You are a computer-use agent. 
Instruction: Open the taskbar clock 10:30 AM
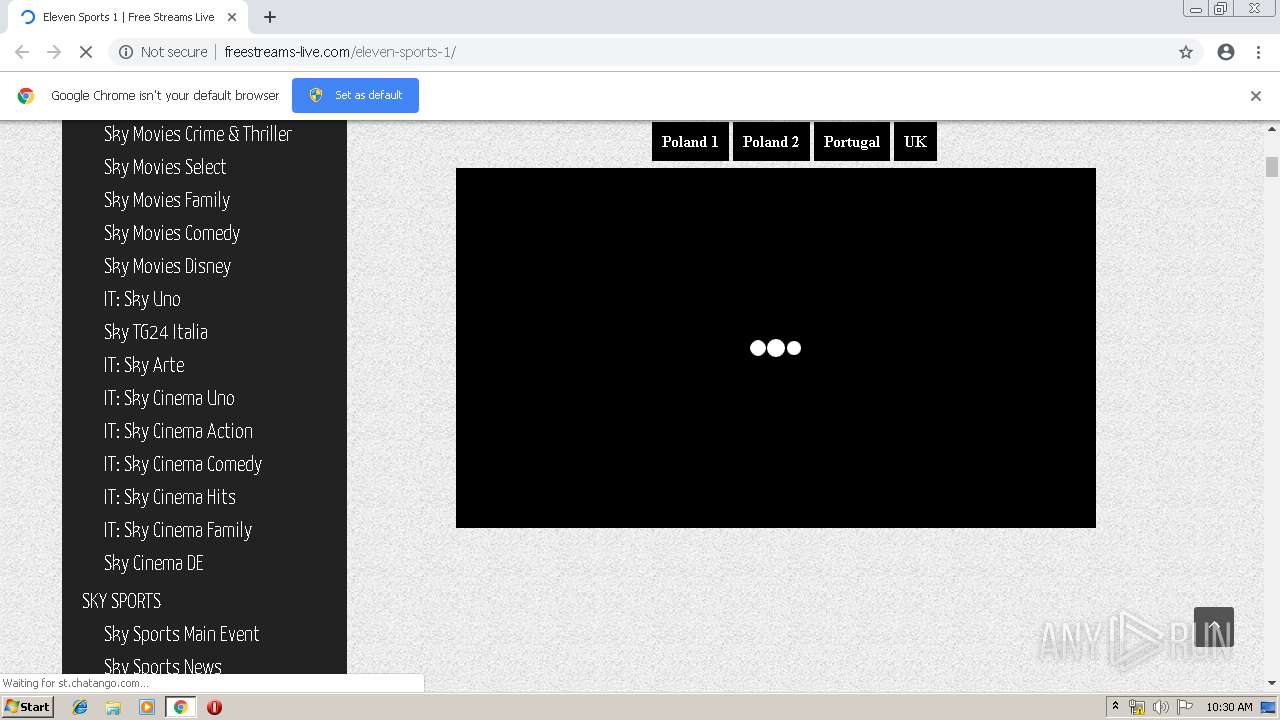pos(1229,707)
